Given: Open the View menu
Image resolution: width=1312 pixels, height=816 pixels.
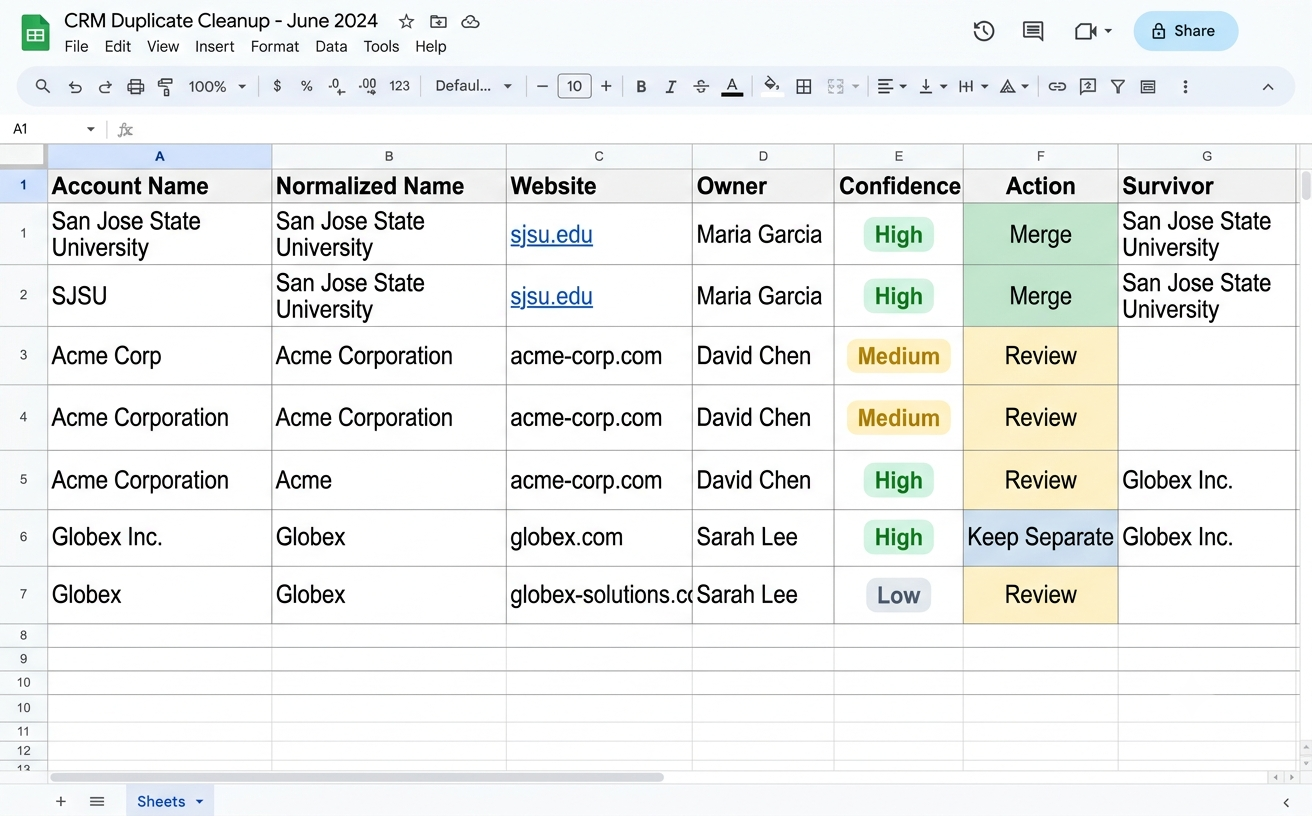Looking at the screenshot, I should (163, 46).
